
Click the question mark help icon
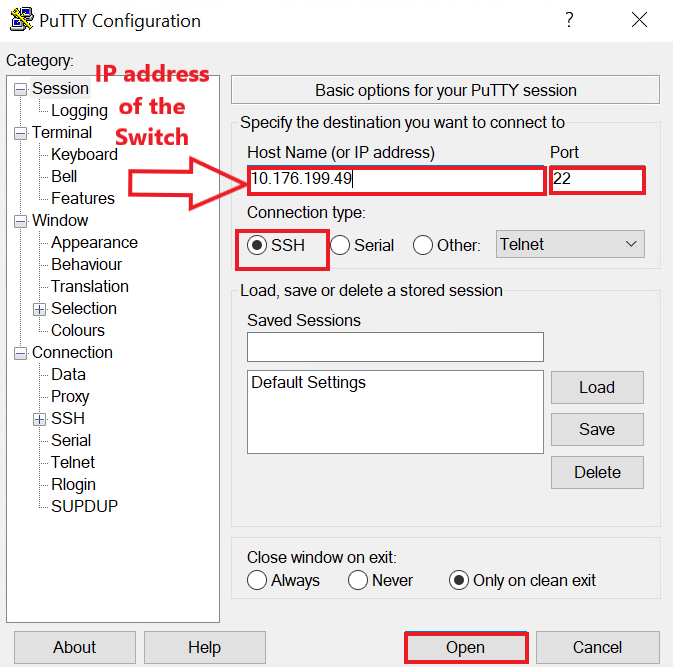tap(569, 20)
